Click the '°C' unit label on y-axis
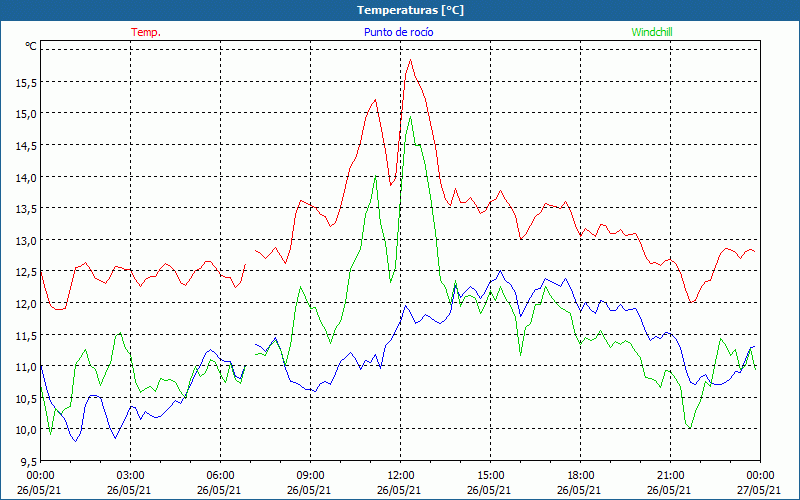800x500 pixels. click(31, 46)
